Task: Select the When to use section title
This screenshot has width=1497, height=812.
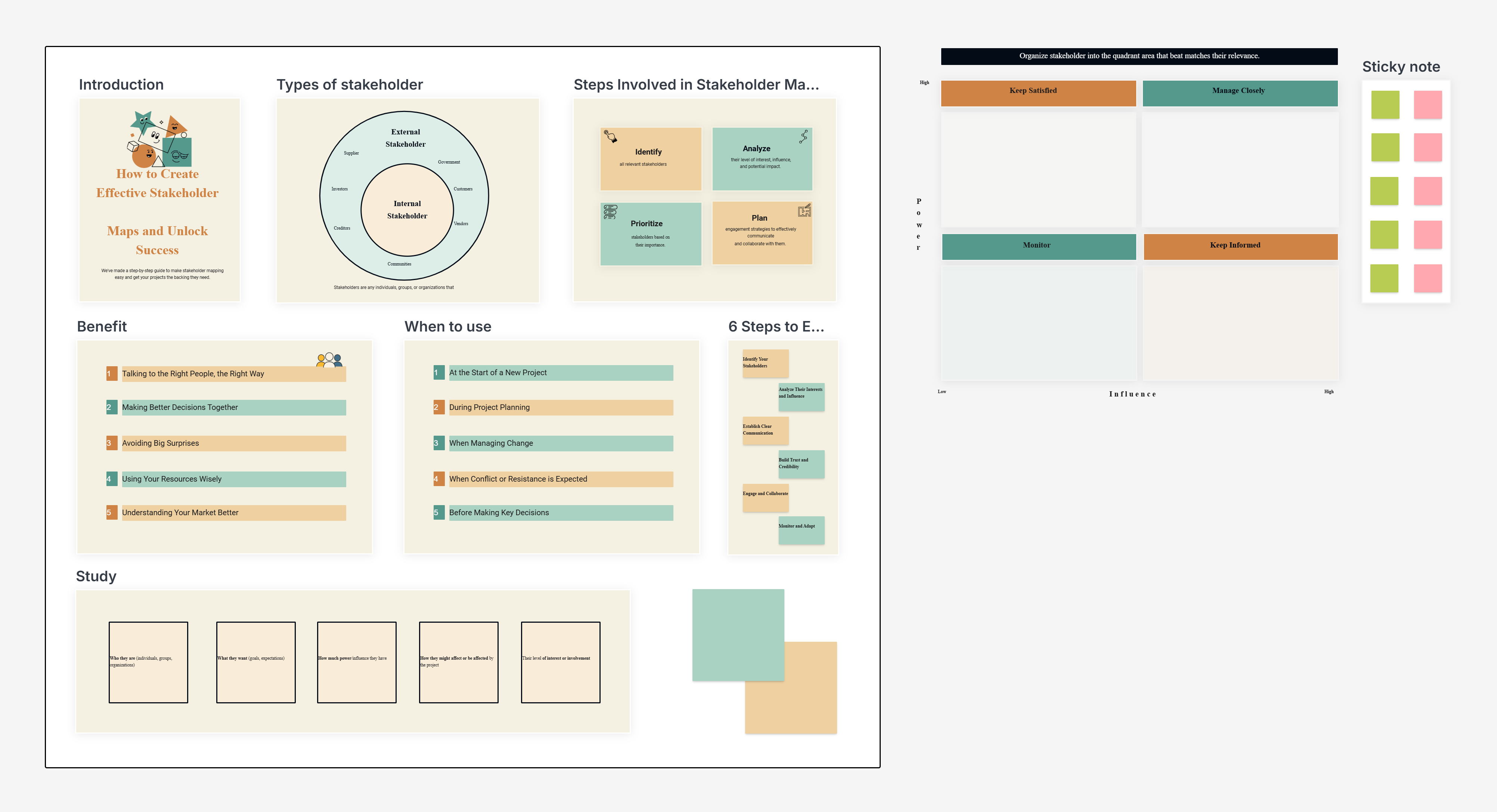Action: 447,326
